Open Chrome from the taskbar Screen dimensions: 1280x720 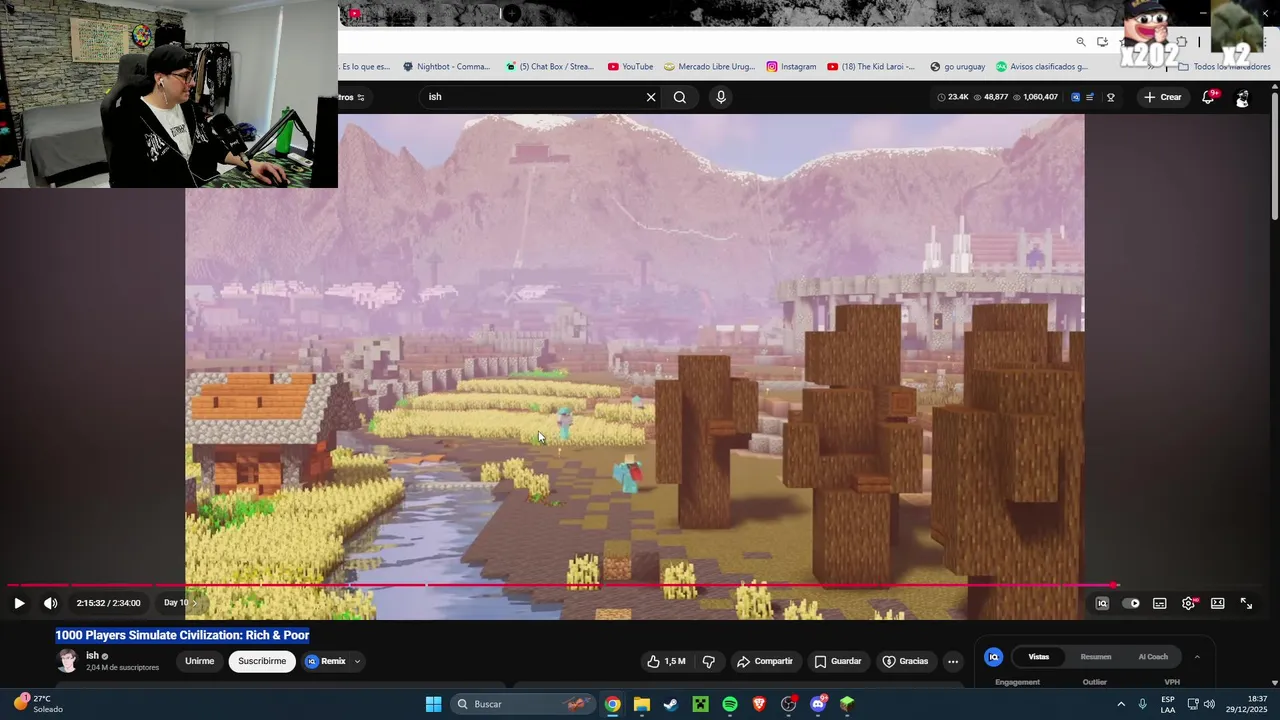(612, 704)
